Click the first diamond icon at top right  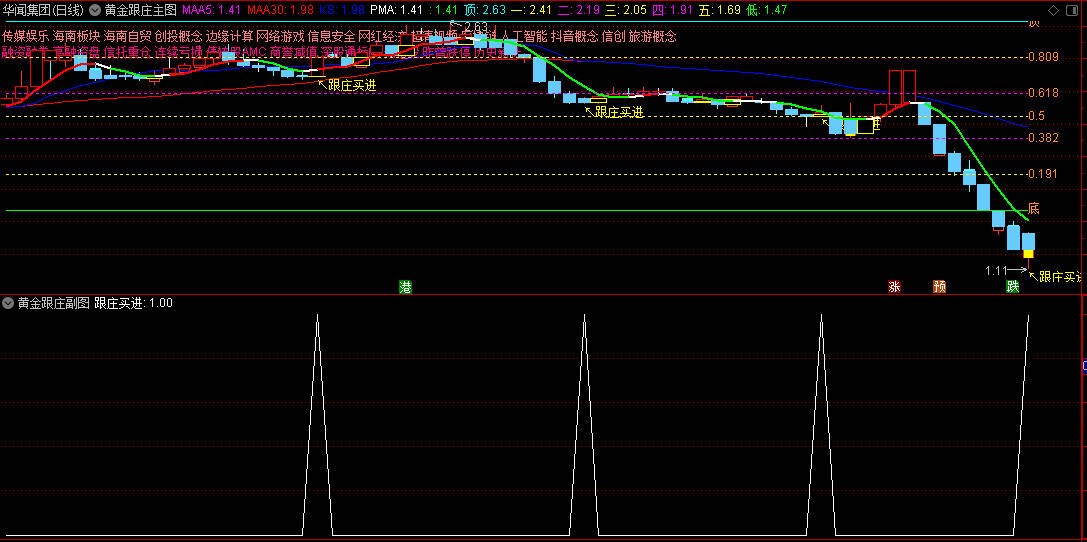click(1054, 10)
